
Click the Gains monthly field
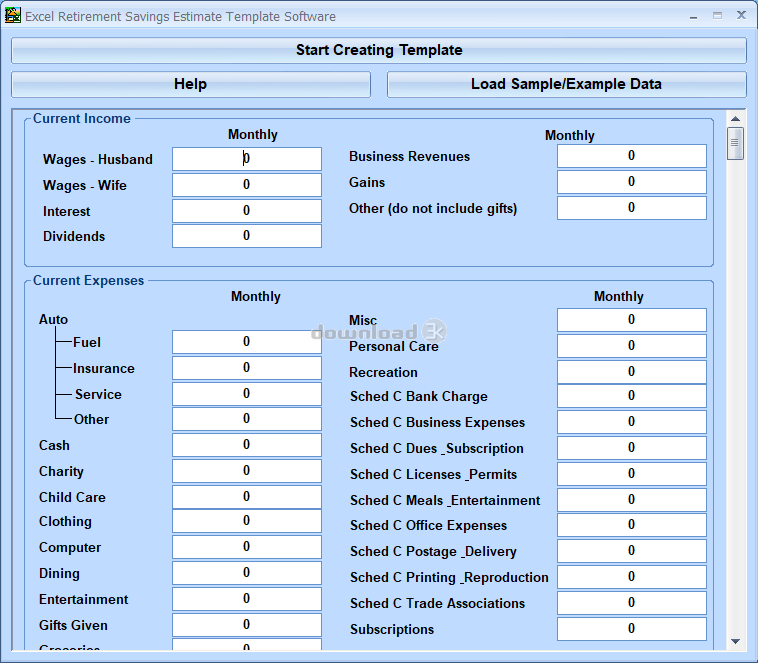point(631,182)
